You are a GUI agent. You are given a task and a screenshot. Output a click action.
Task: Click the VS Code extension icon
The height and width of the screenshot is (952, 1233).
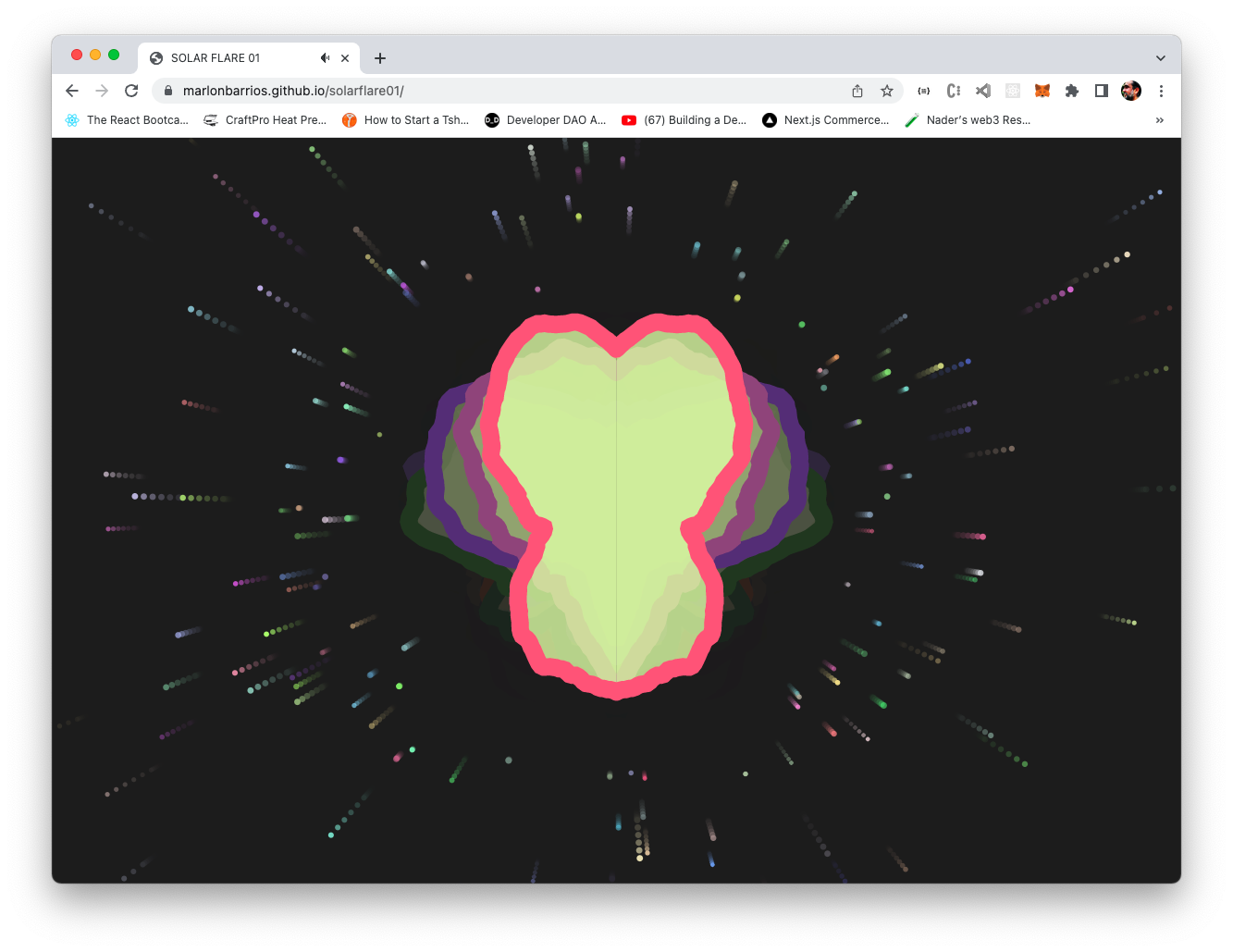click(x=982, y=91)
